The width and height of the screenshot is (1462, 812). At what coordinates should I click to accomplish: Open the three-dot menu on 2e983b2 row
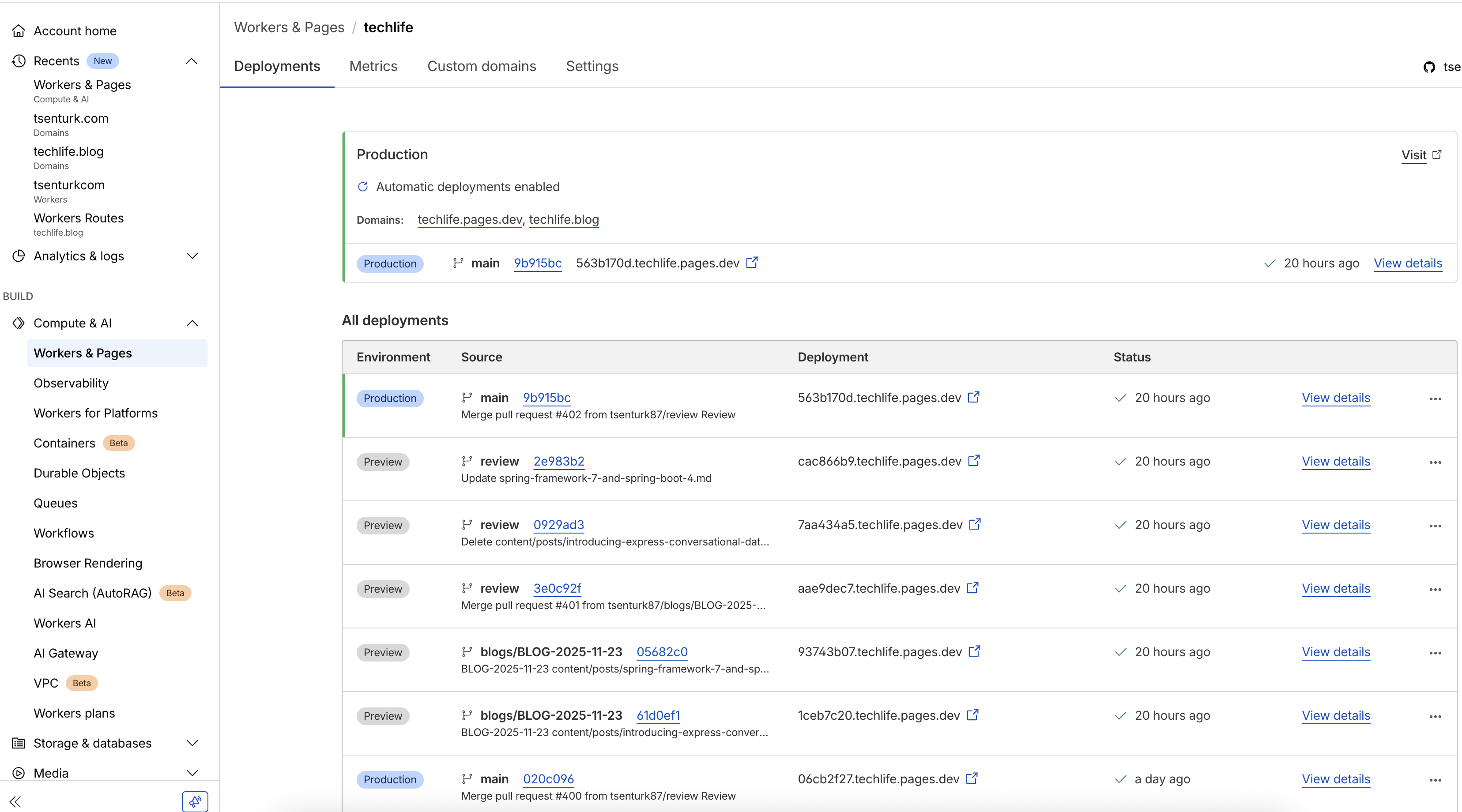(1436, 462)
